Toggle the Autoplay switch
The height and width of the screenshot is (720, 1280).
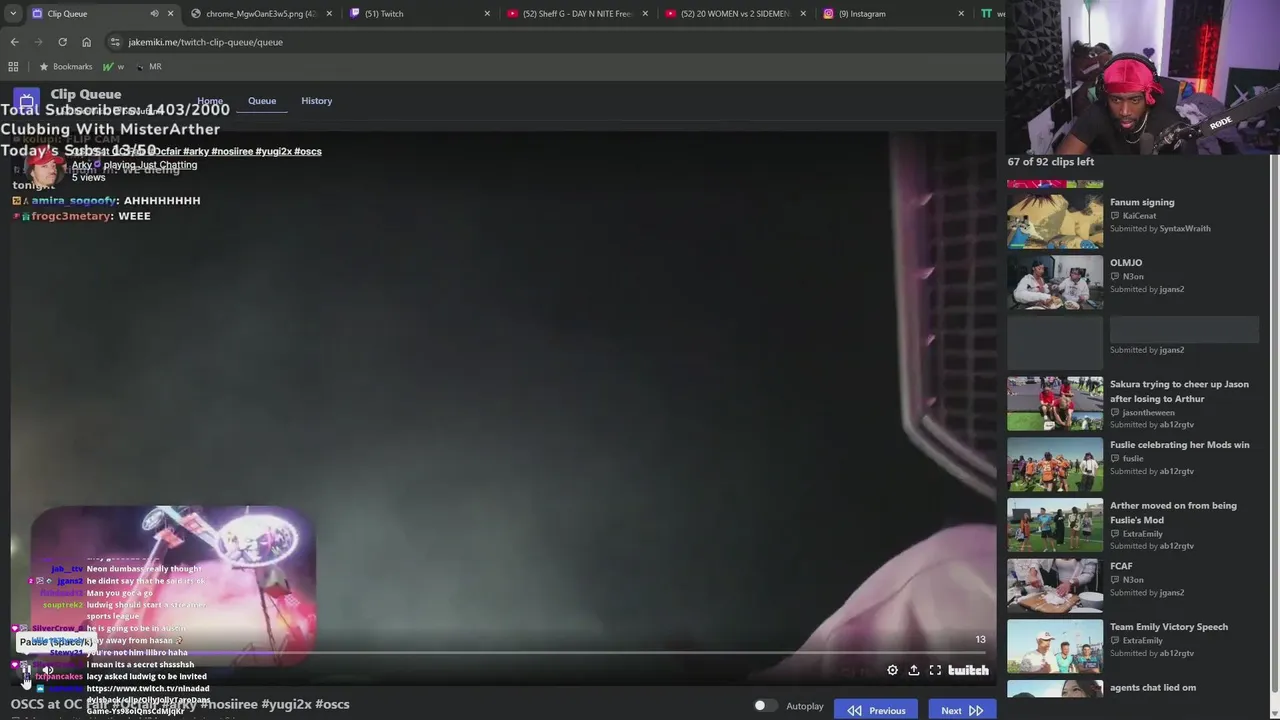point(765,706)
